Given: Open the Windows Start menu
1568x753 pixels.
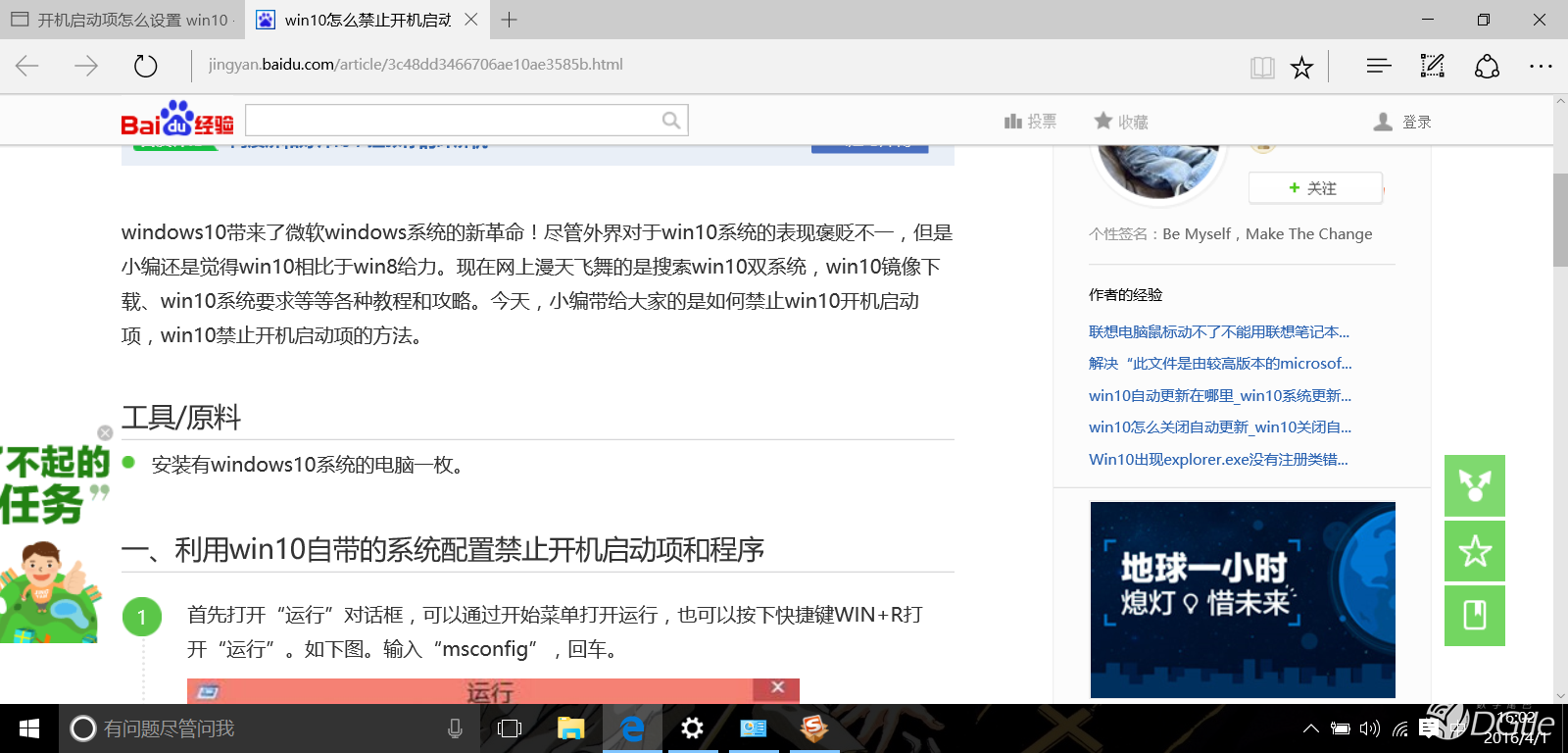Looking at the screenshot, I should point(29,728).
